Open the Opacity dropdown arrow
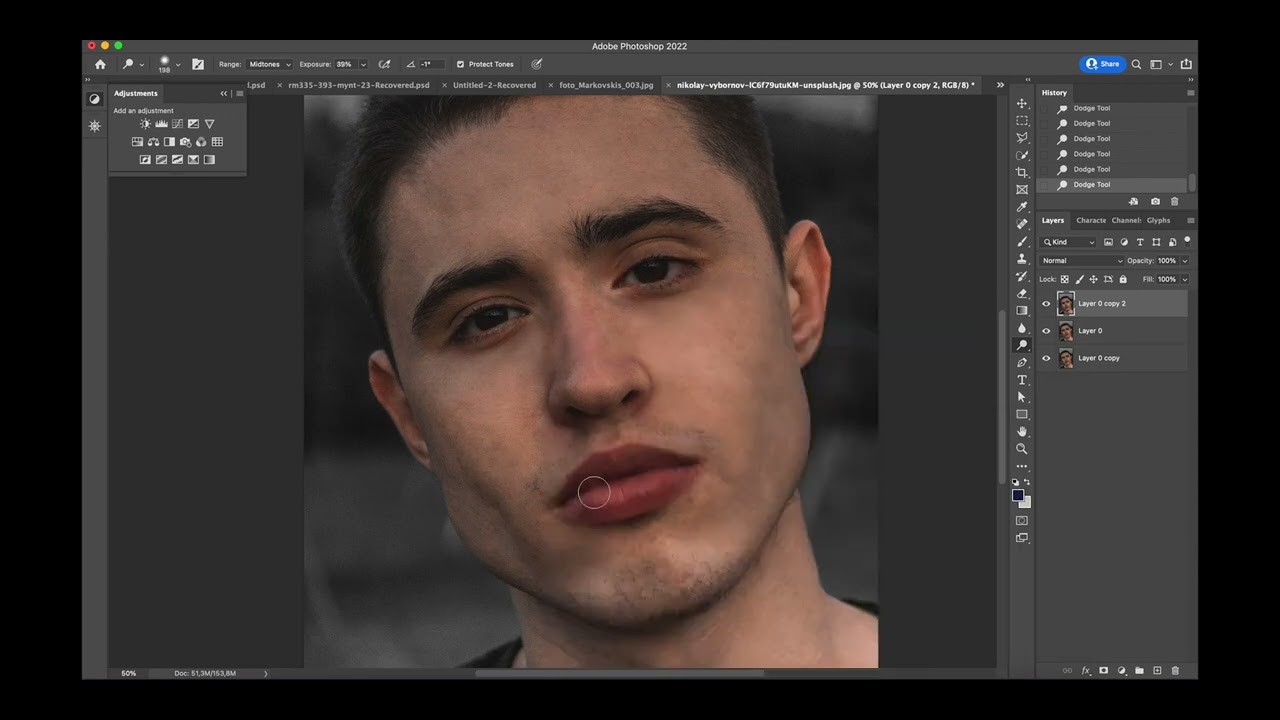 (1184, 261)
